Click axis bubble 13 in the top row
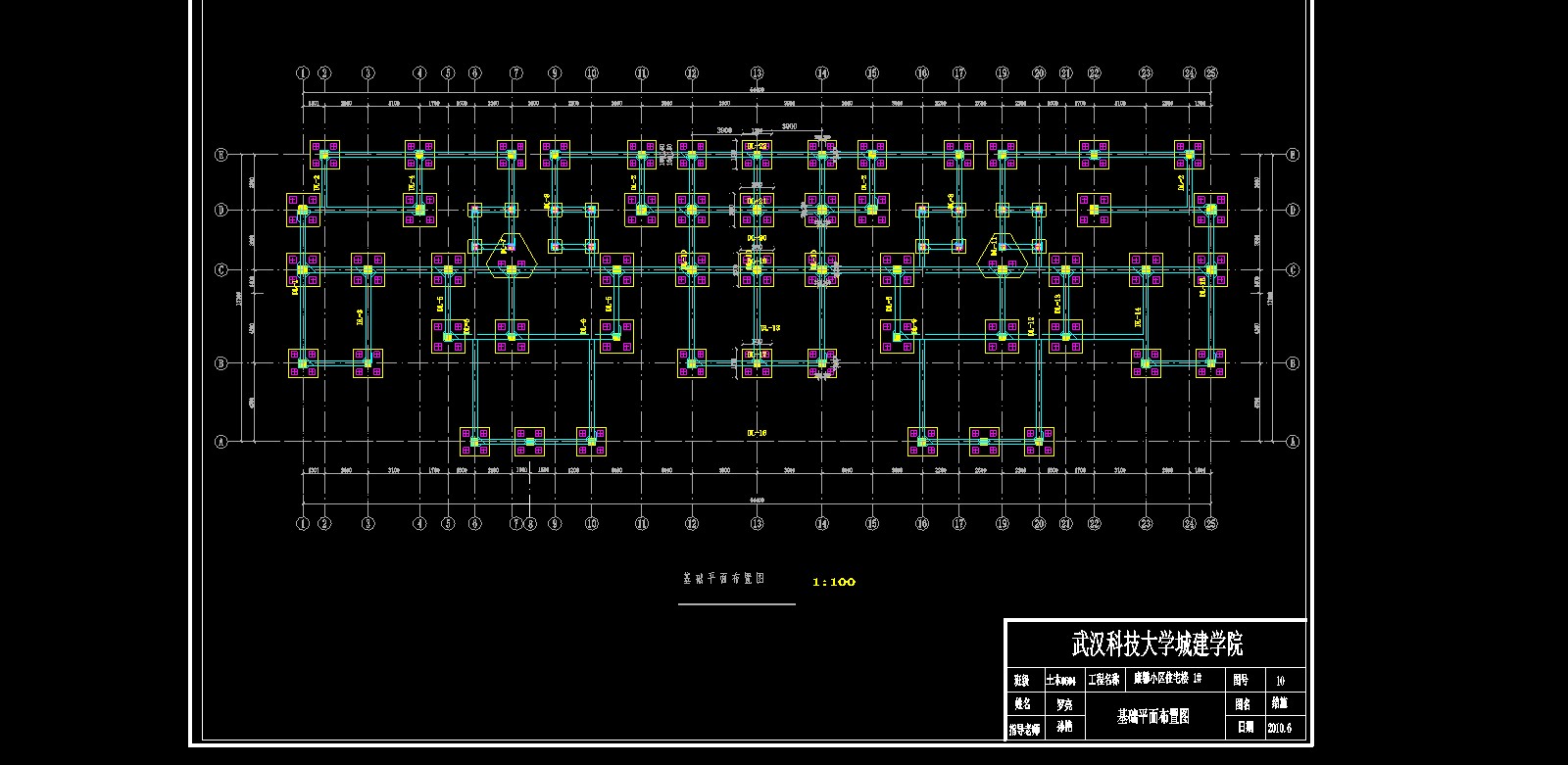The height and width of the screenshot is (765, 1568). (x=757, y=73)
